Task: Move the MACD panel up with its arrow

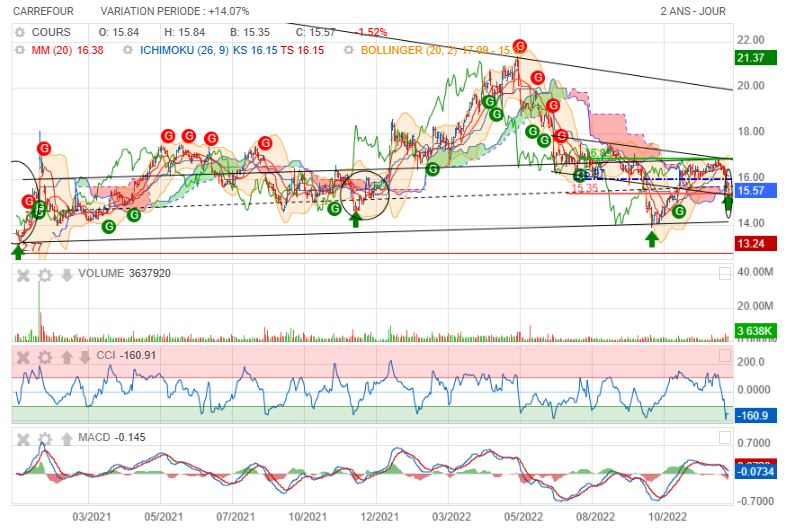Action: click(67, 439)
